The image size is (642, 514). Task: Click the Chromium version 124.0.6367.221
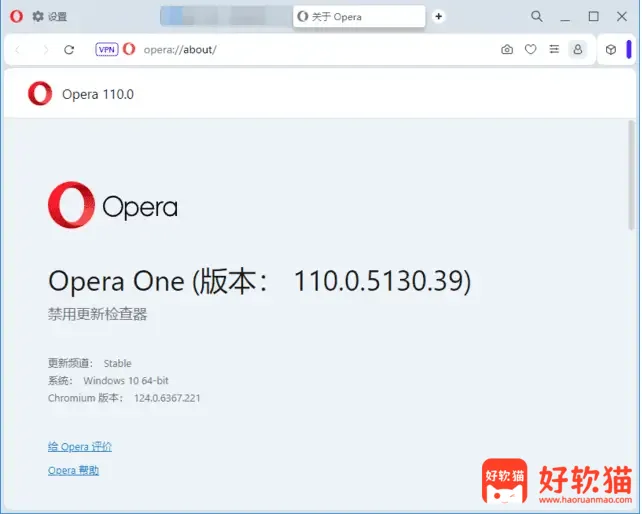click(167, 398)
